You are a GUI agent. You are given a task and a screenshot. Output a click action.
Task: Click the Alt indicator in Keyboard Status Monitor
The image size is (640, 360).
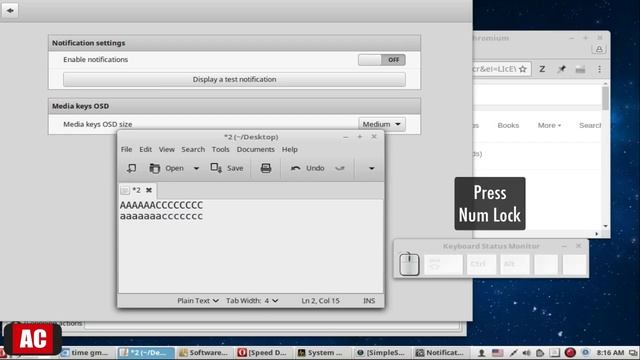click(x=515, y=264)
